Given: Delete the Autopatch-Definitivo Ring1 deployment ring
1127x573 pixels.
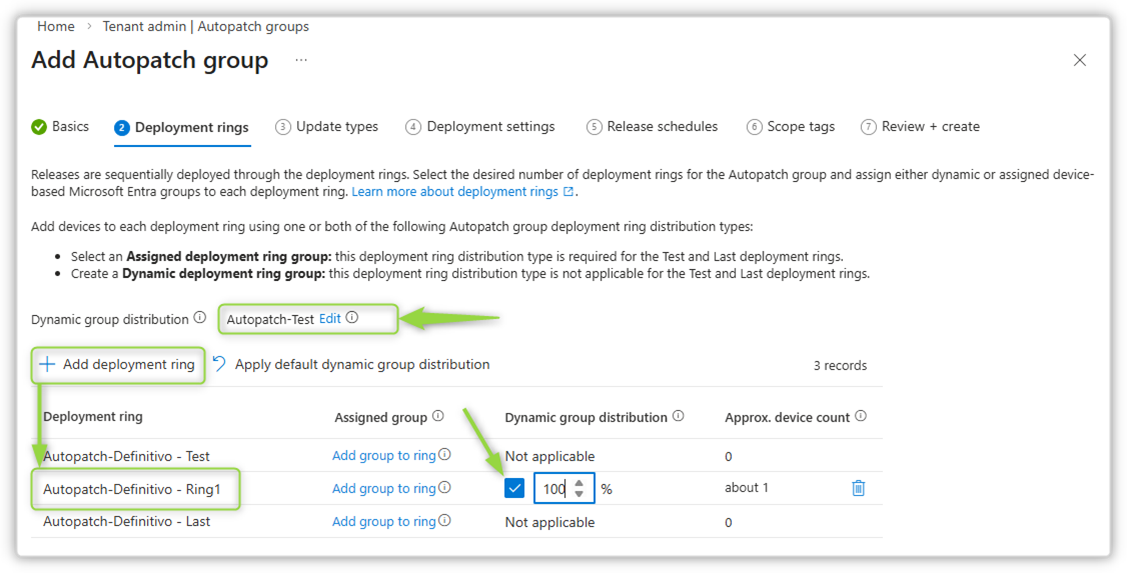Looking at the screenshot, I should pos(857,488).
